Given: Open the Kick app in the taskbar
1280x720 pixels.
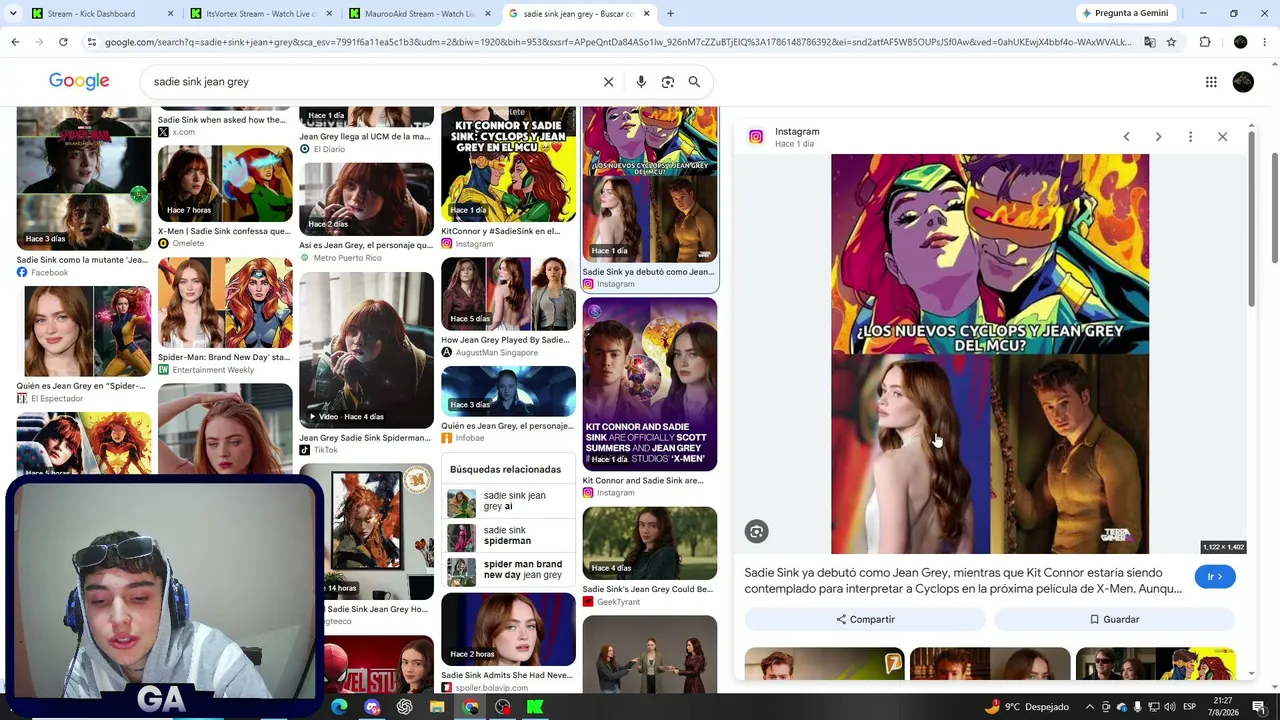Looking at the screenshot, I should click(x=535, y=707).
